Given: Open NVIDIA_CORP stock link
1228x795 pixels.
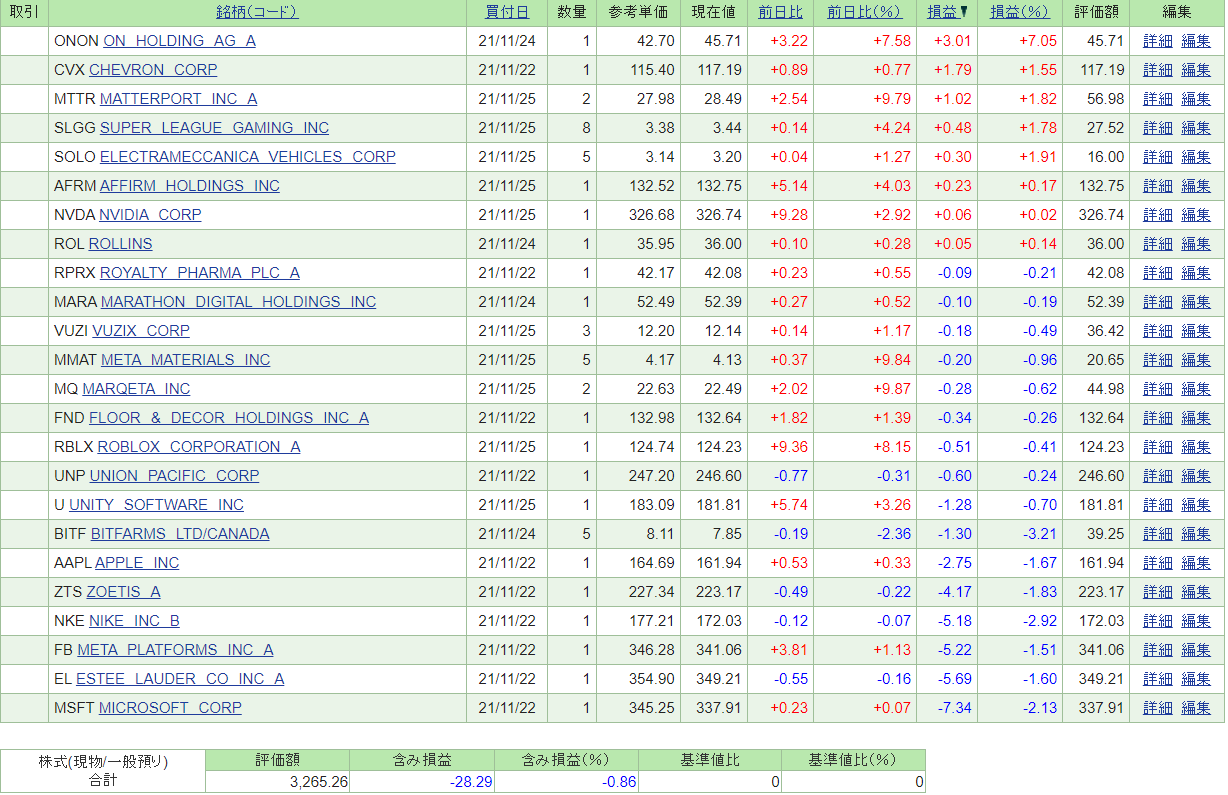Looking at the screenshot, I should (x=150, y=215).
